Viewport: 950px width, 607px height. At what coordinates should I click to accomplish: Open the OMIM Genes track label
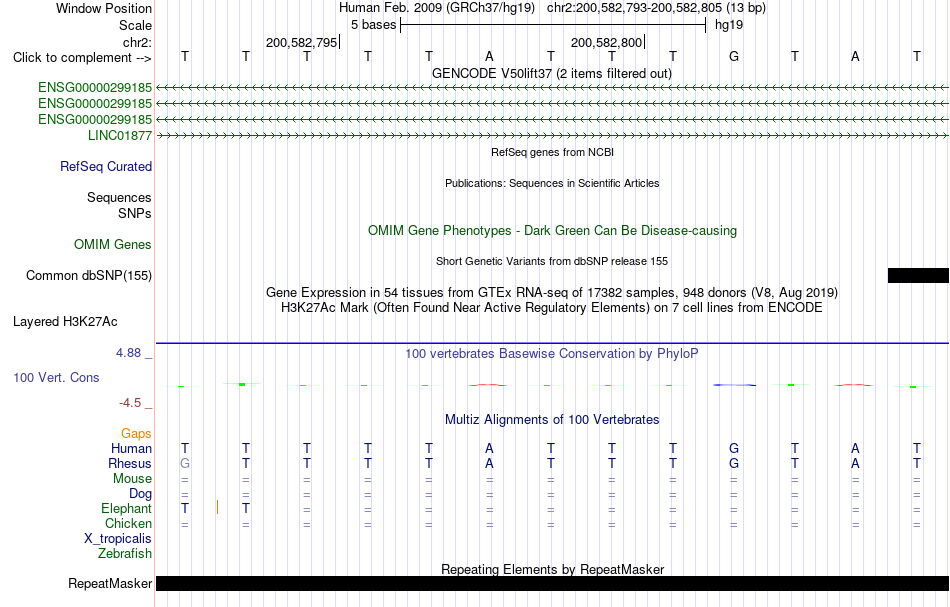click(x=113, y=245)
